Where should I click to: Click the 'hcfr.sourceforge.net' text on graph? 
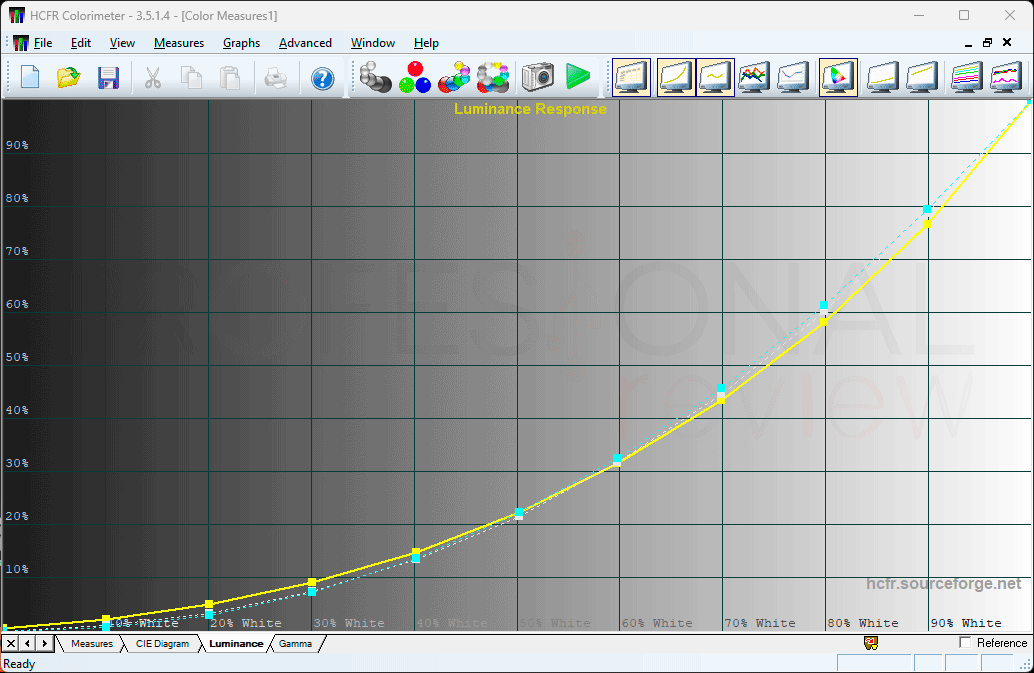click(944, 583)
